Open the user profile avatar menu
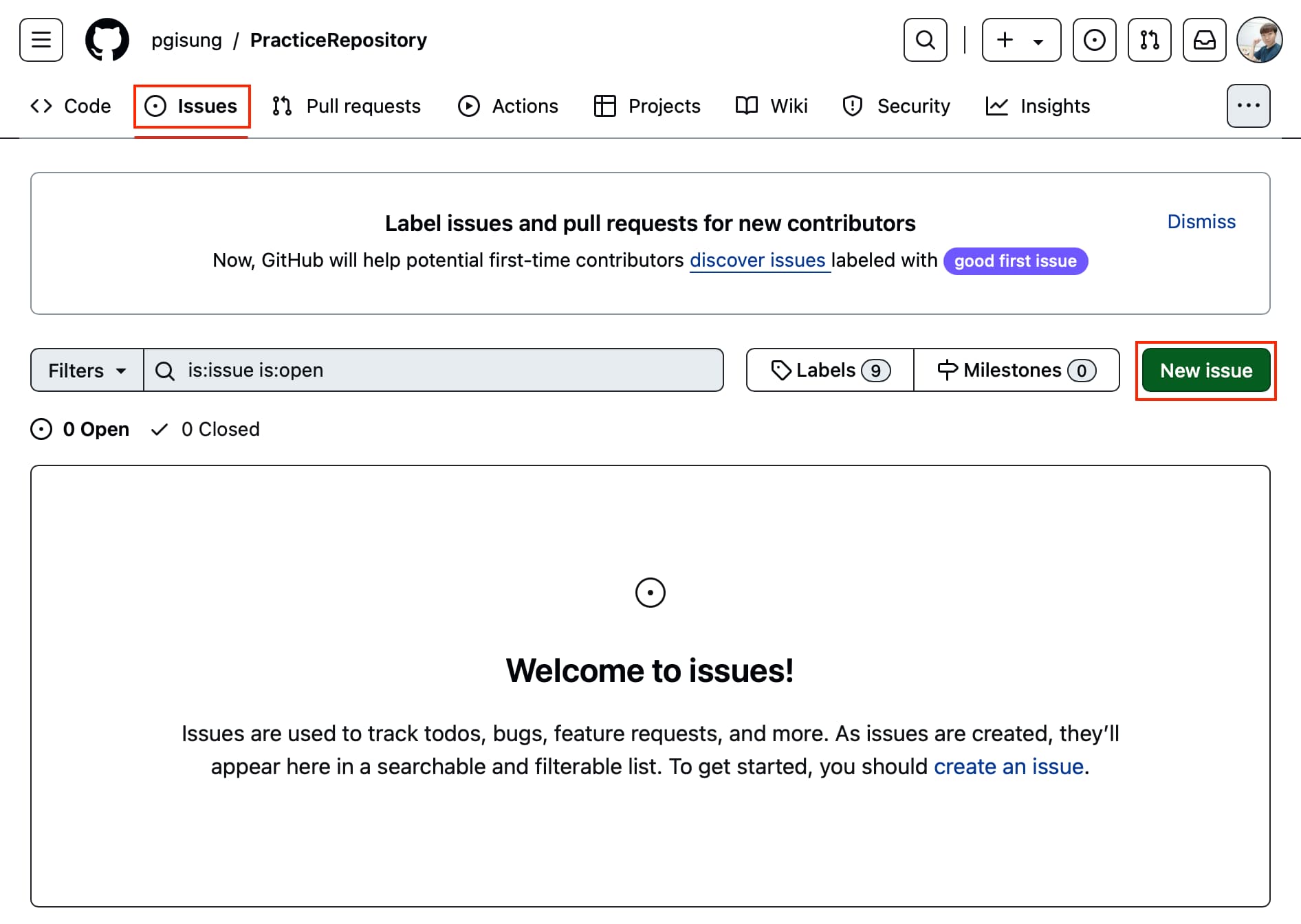The height and width of the screenshot is (924, 1301). pos(1259,40)
